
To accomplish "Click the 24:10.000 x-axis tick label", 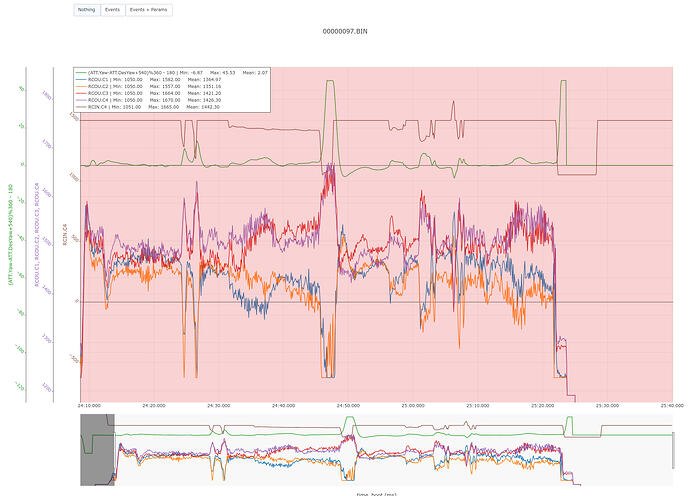I will pos(90,405).
